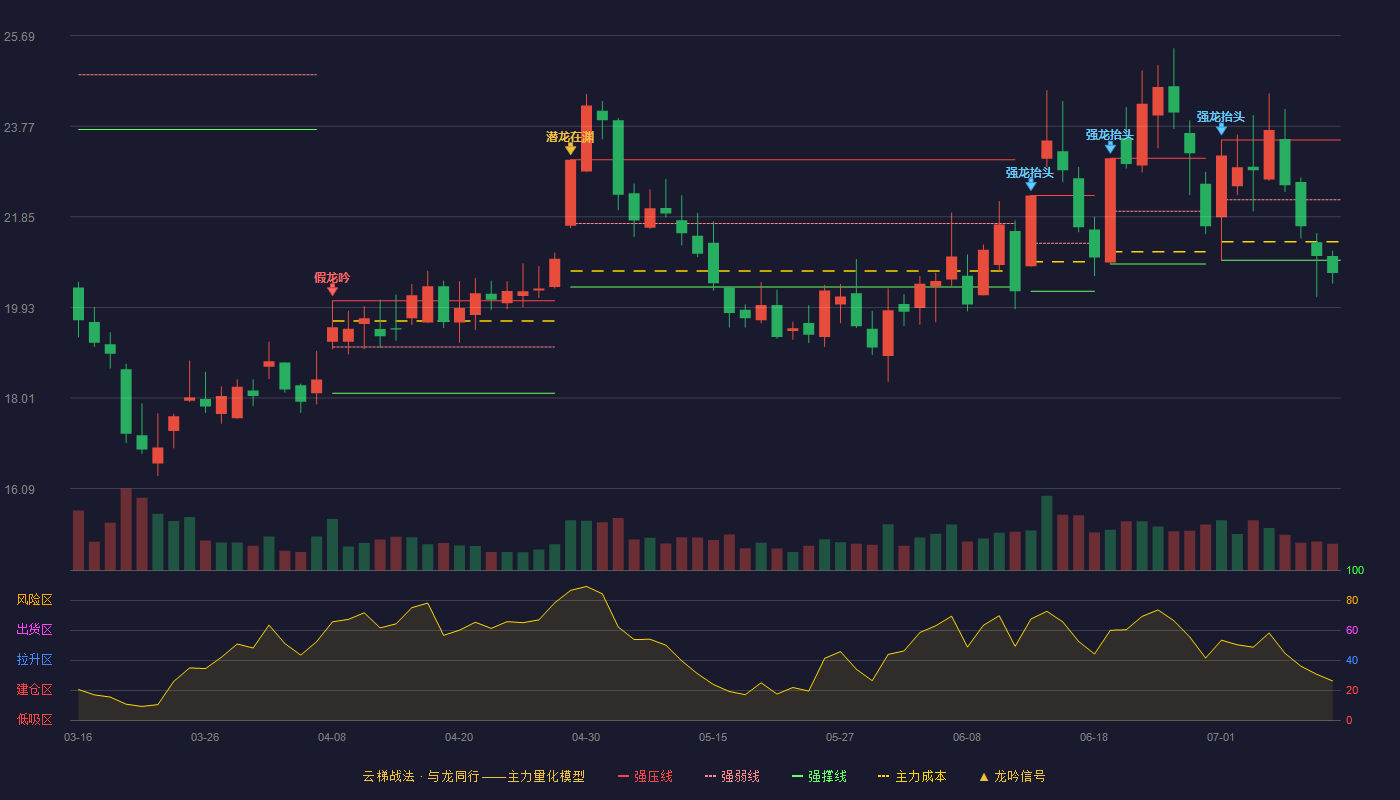The width and height of the screenshot is (1400, 800).
Task: Click the 风险区 zone label
Action: (x=34, y=600)
